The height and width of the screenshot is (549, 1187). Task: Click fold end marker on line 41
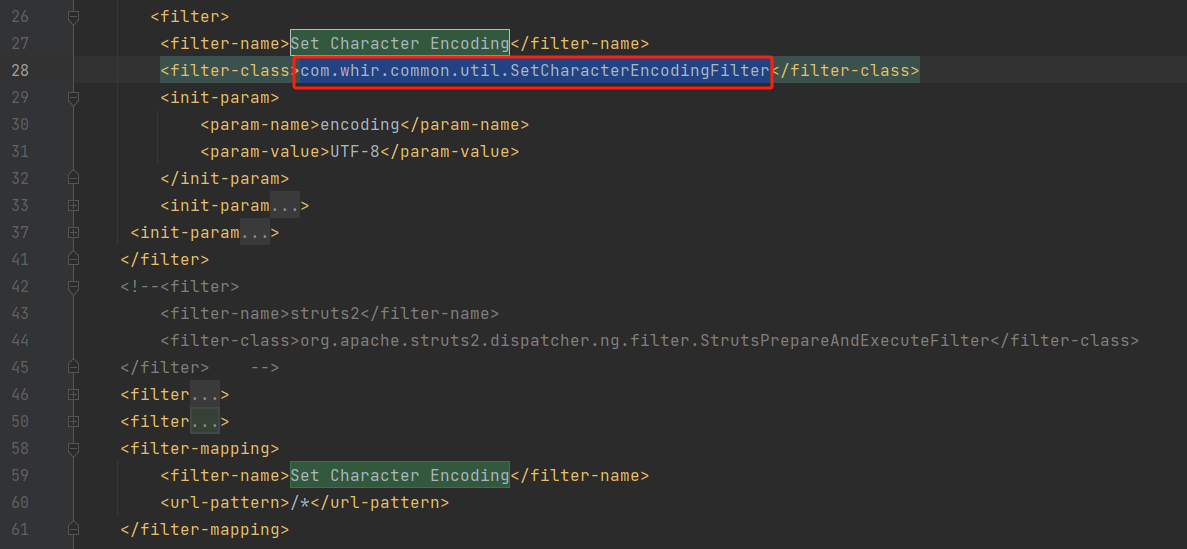(x=73, y=259)
